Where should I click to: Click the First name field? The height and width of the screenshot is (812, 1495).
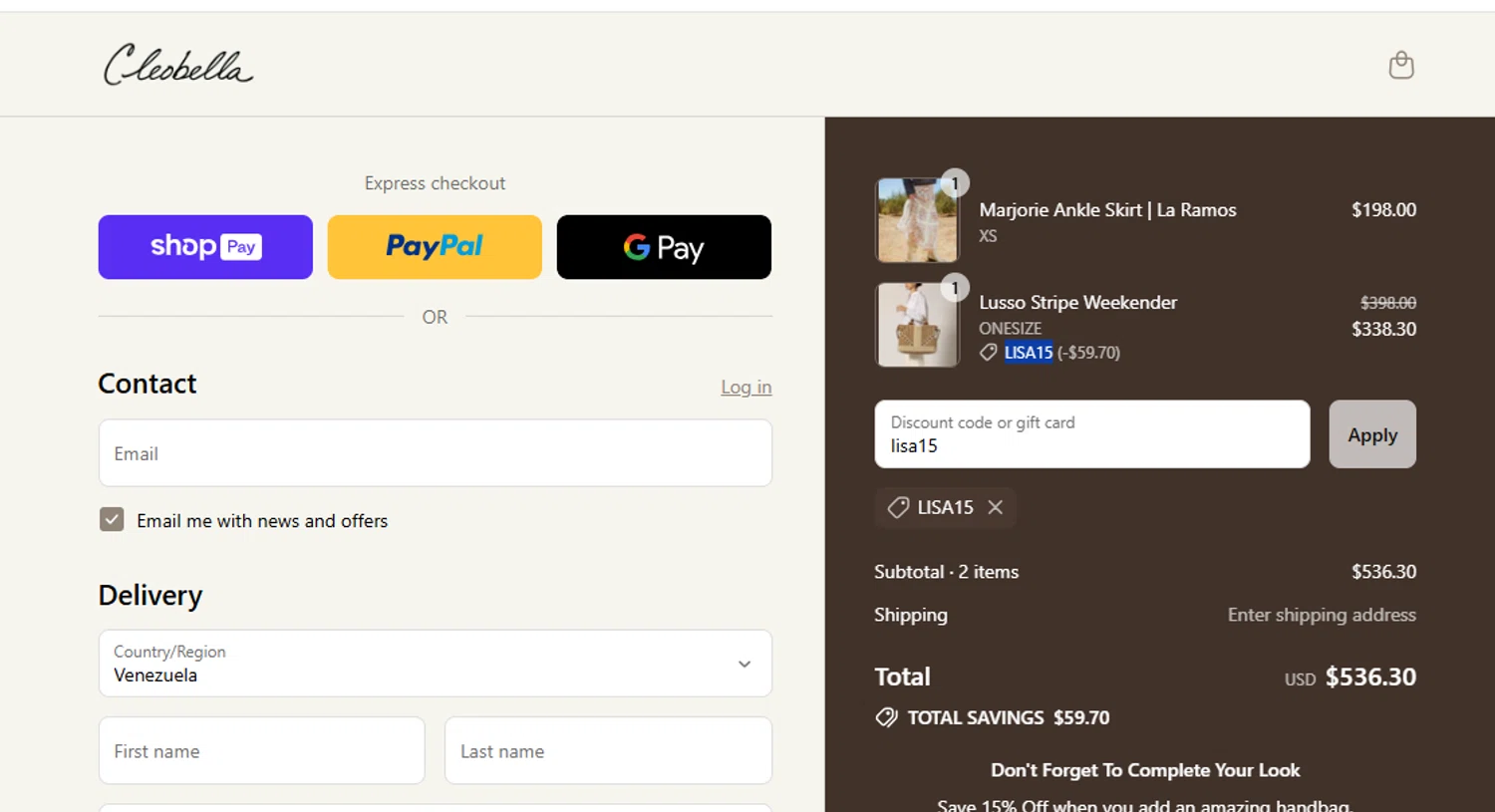tap(262, 751)
